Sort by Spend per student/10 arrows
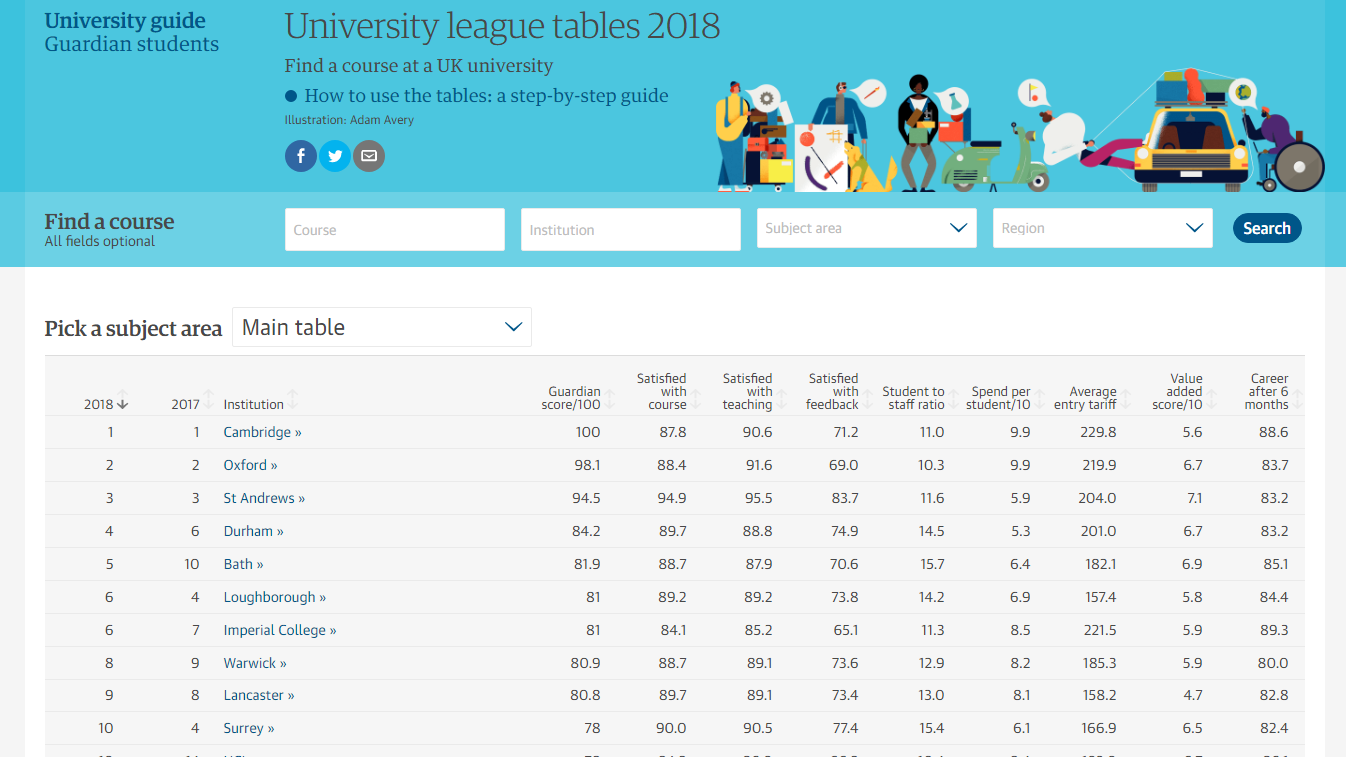 (x=1040, y=400)
